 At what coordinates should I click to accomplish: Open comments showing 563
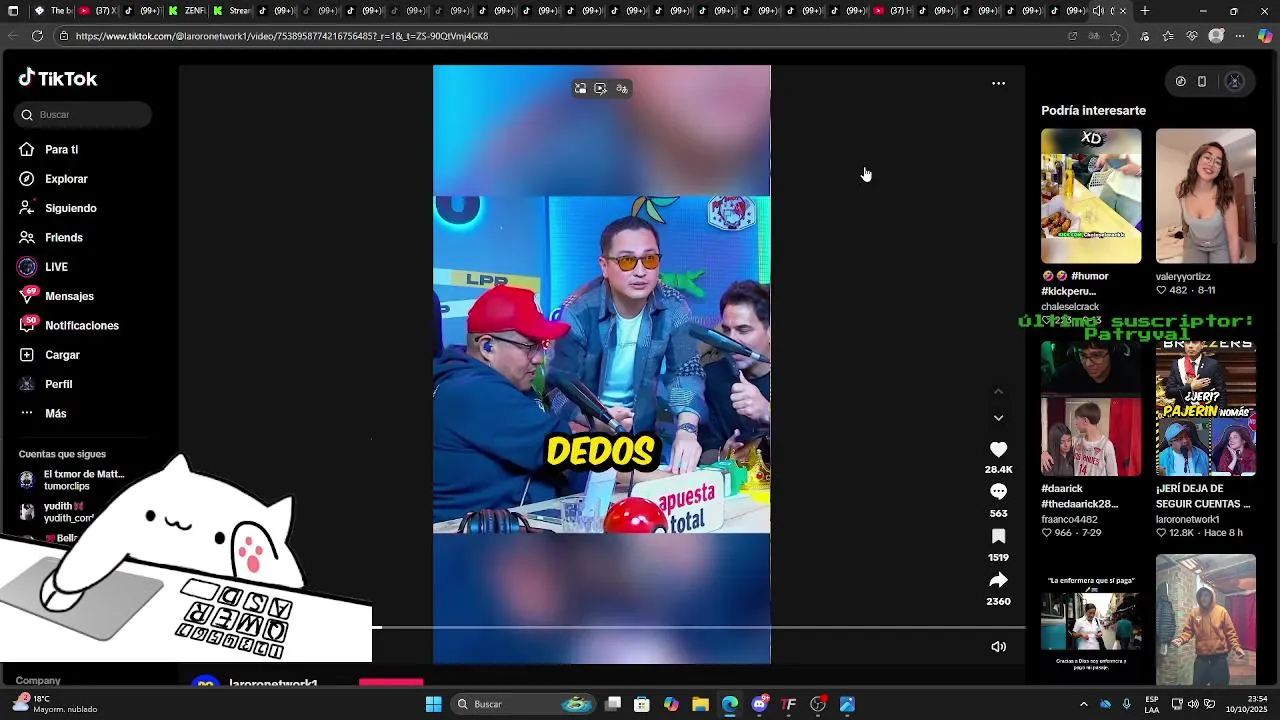point(998,492)
